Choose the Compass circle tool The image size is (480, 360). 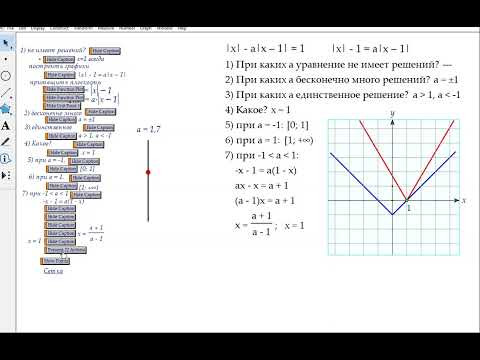pos(6,76)
